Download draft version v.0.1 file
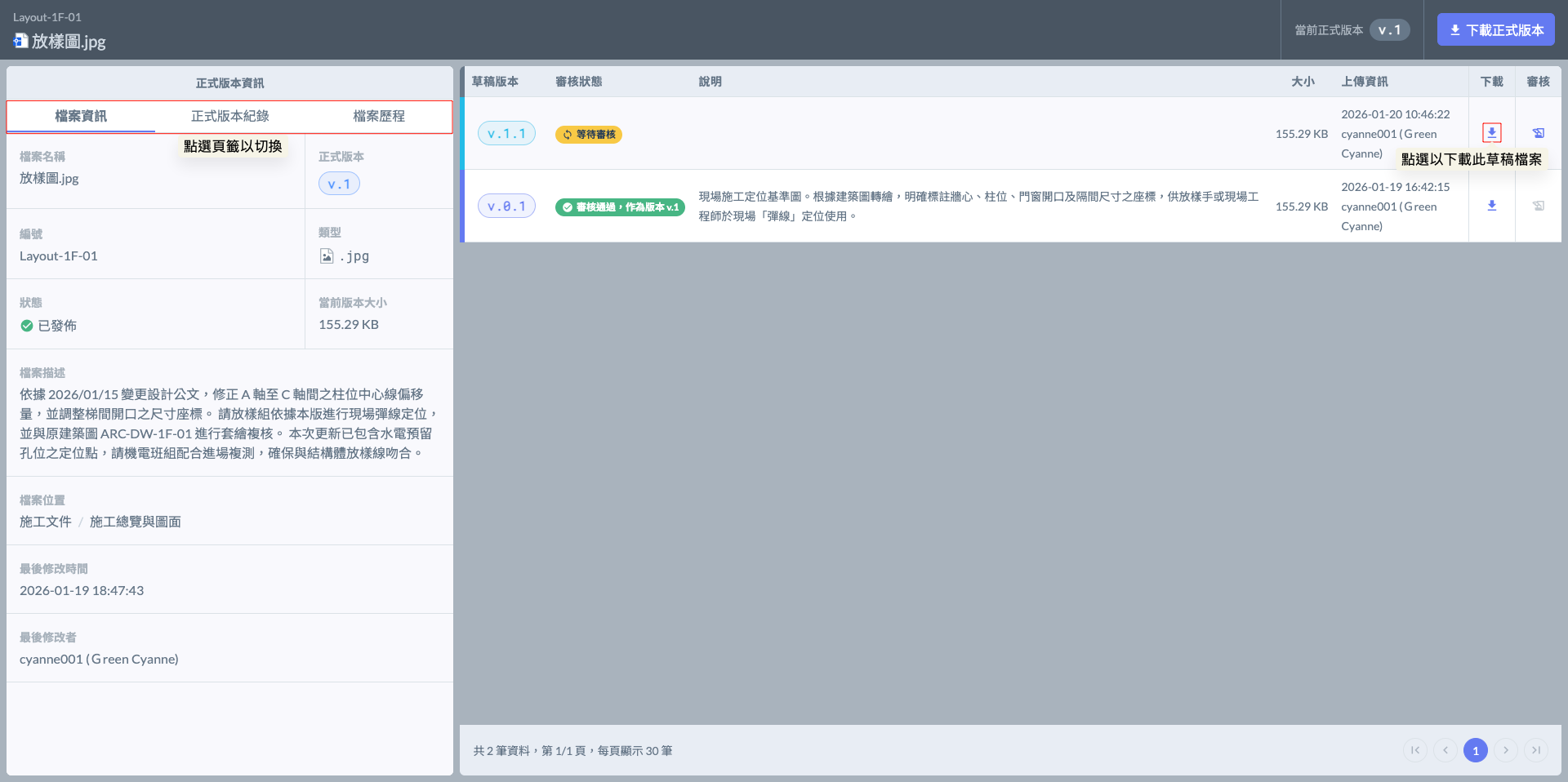Viewport: 1568px width, 782px height. click(x=1491, y=206)
